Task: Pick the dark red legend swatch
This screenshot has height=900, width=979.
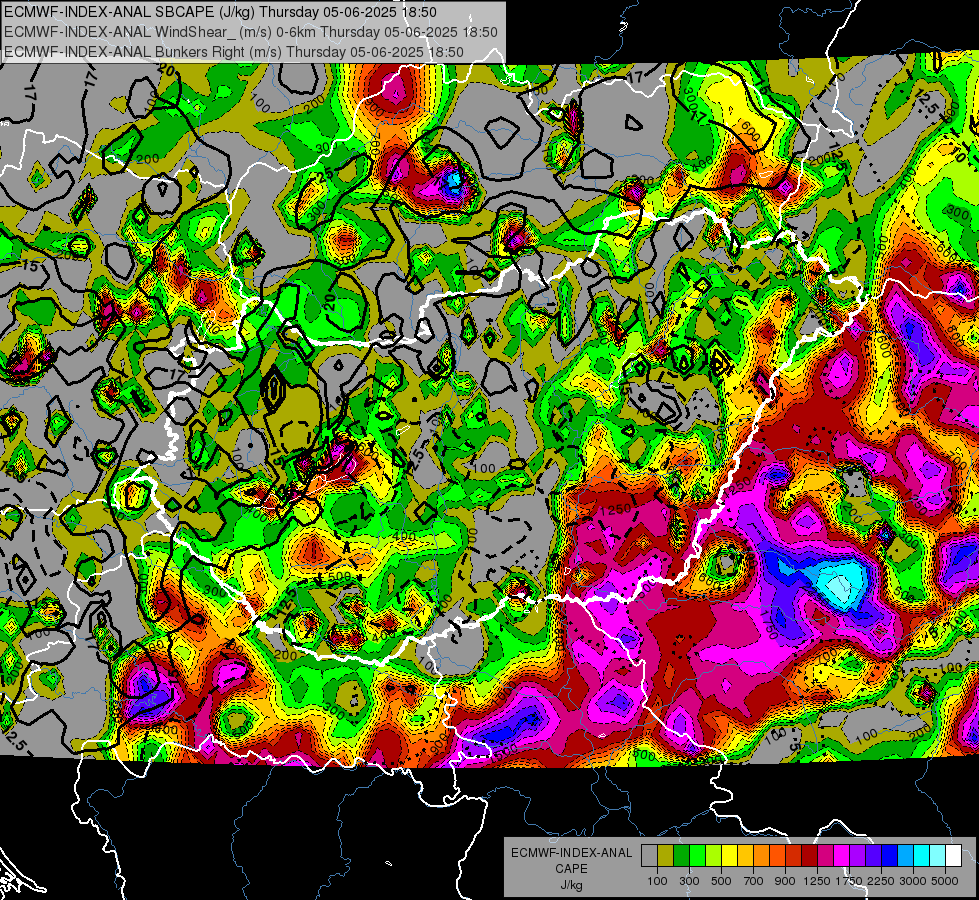Action: 809,855
